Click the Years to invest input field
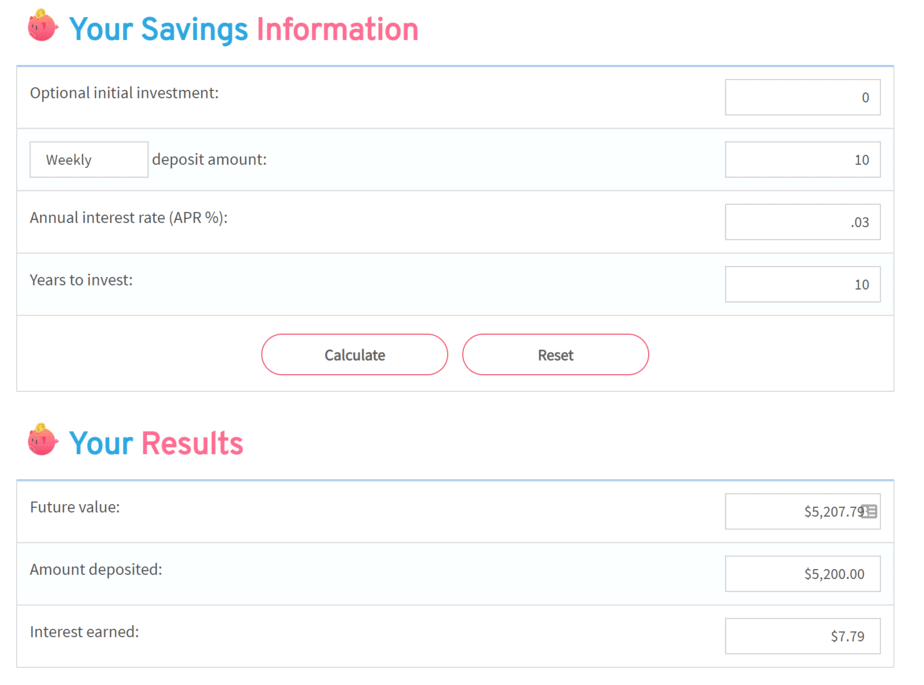This screenshot has width=924, height=685. (803, 285)
